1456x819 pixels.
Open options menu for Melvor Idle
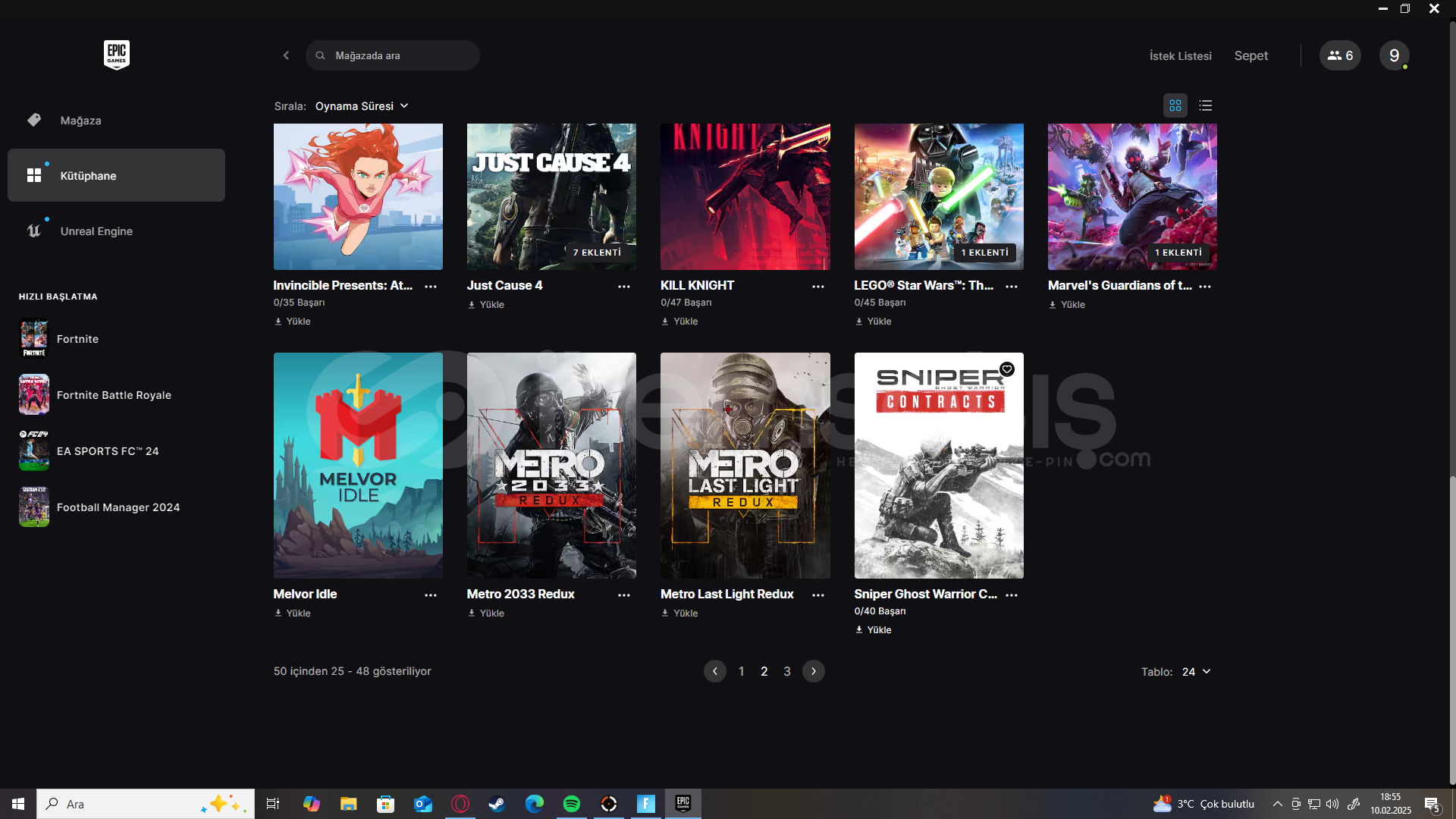[431, 595]
